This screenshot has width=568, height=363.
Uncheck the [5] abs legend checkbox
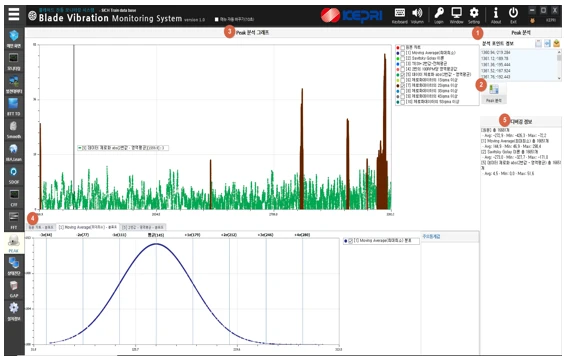tap(402, 75)
